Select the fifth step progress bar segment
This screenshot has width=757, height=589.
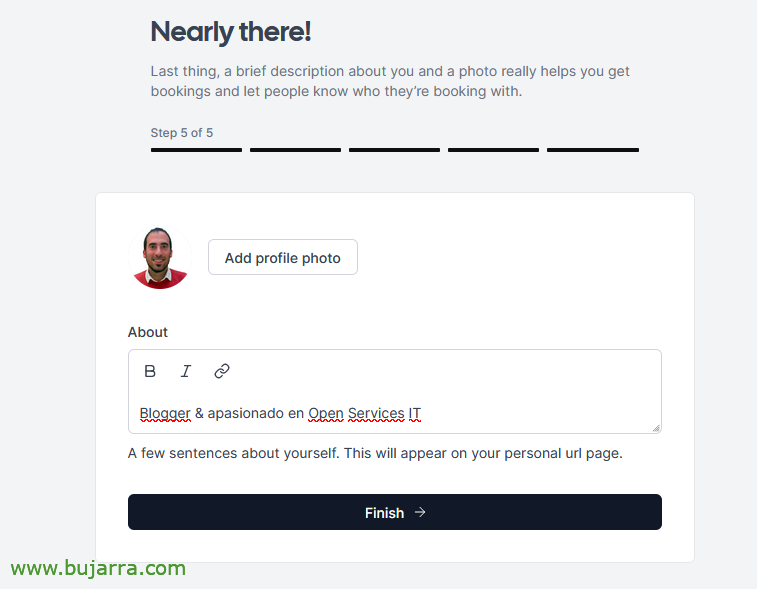pyautogui.click(x=593, y=150)
